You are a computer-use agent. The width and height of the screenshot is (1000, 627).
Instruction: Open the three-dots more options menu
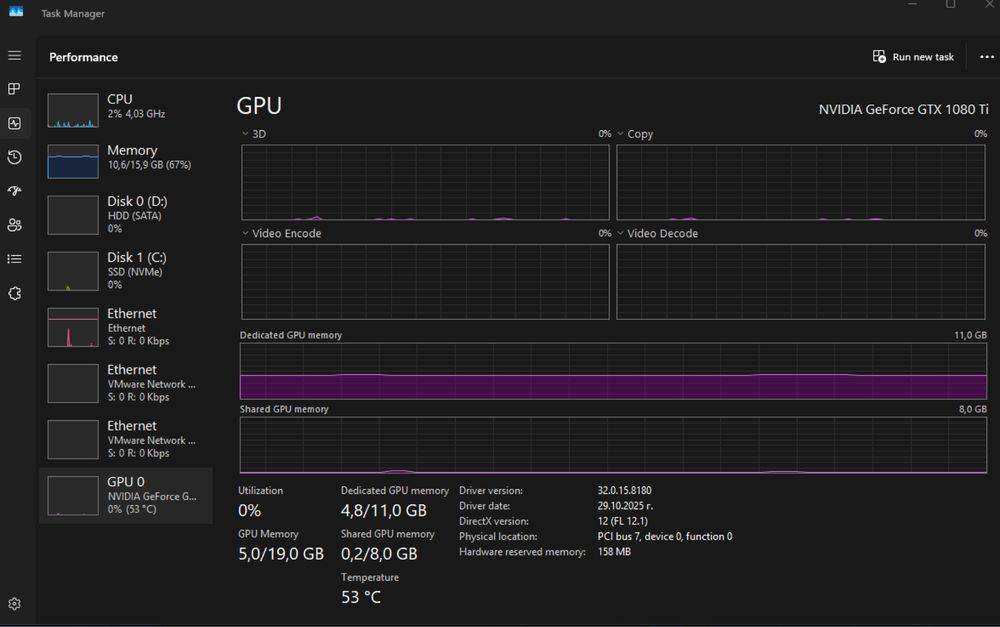(x=987, y=57)
